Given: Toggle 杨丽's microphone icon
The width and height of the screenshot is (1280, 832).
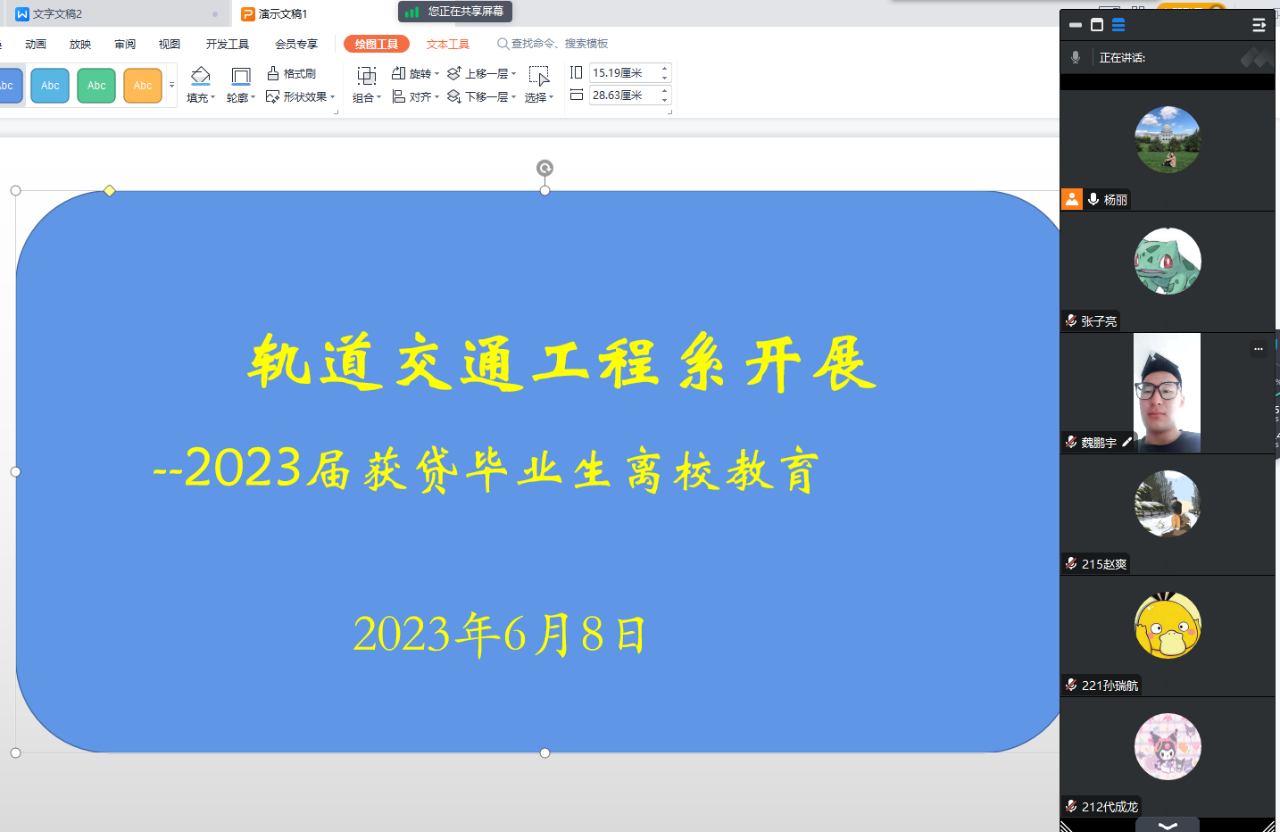Looking at the screenshot, I should point(1094,200).
